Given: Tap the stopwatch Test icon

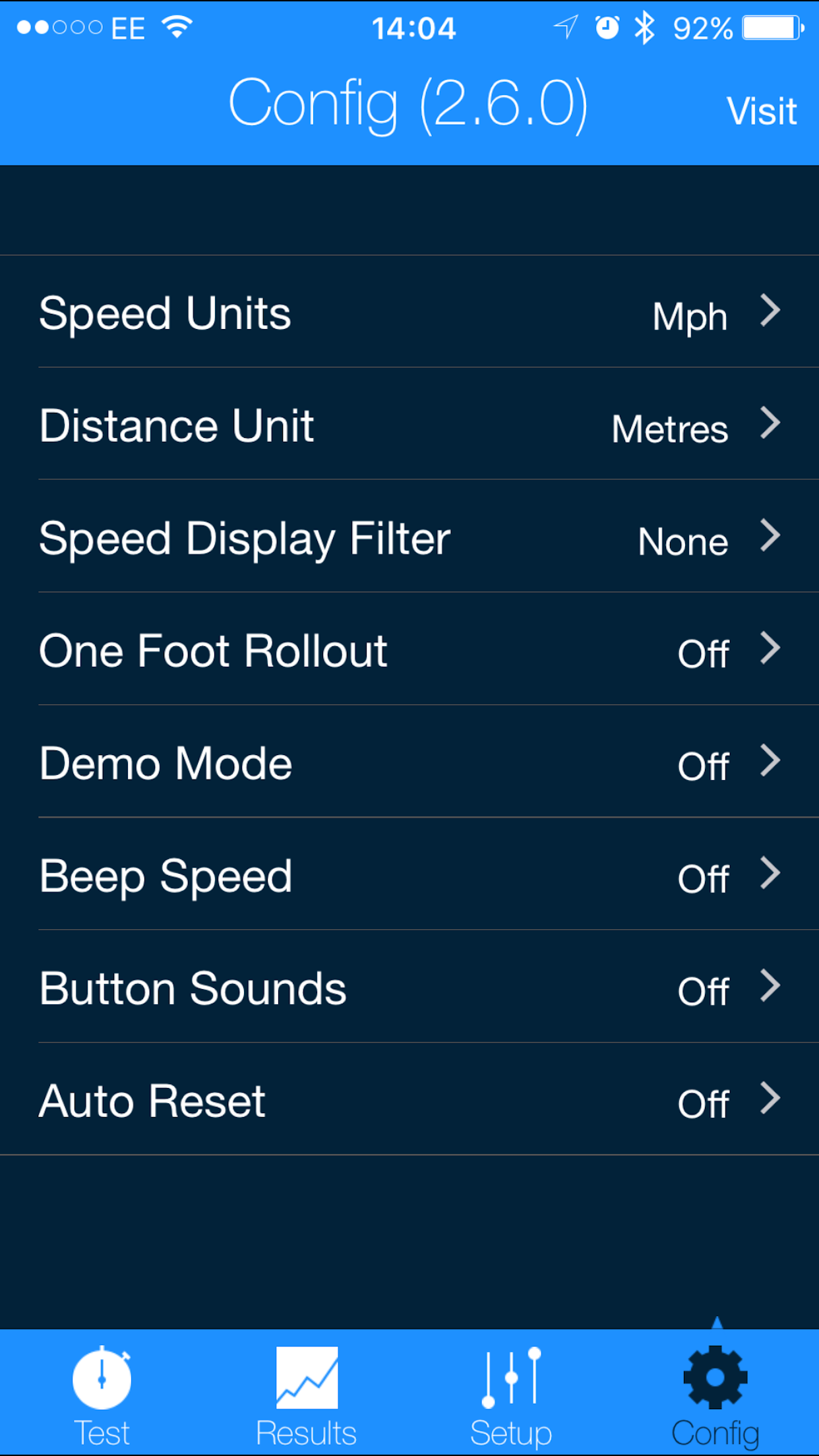Looking at the screenshot, I should coord(102,1377).
